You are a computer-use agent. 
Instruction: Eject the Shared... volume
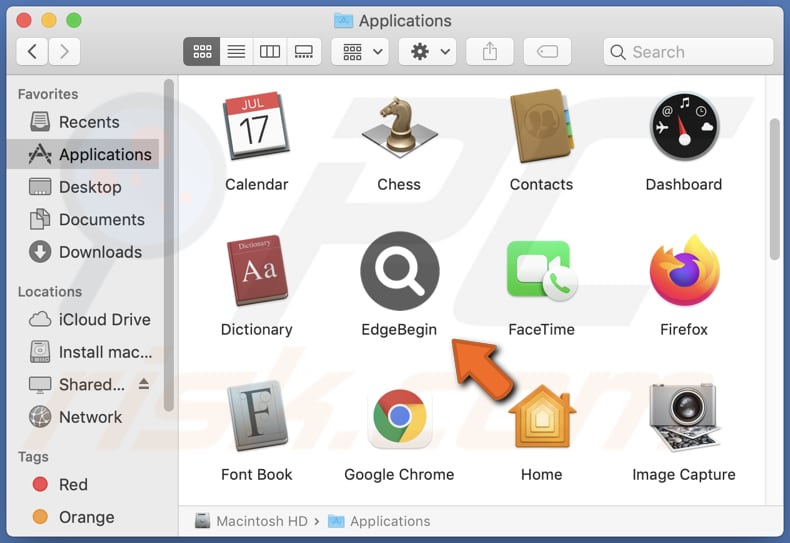[x=144, y=384]
